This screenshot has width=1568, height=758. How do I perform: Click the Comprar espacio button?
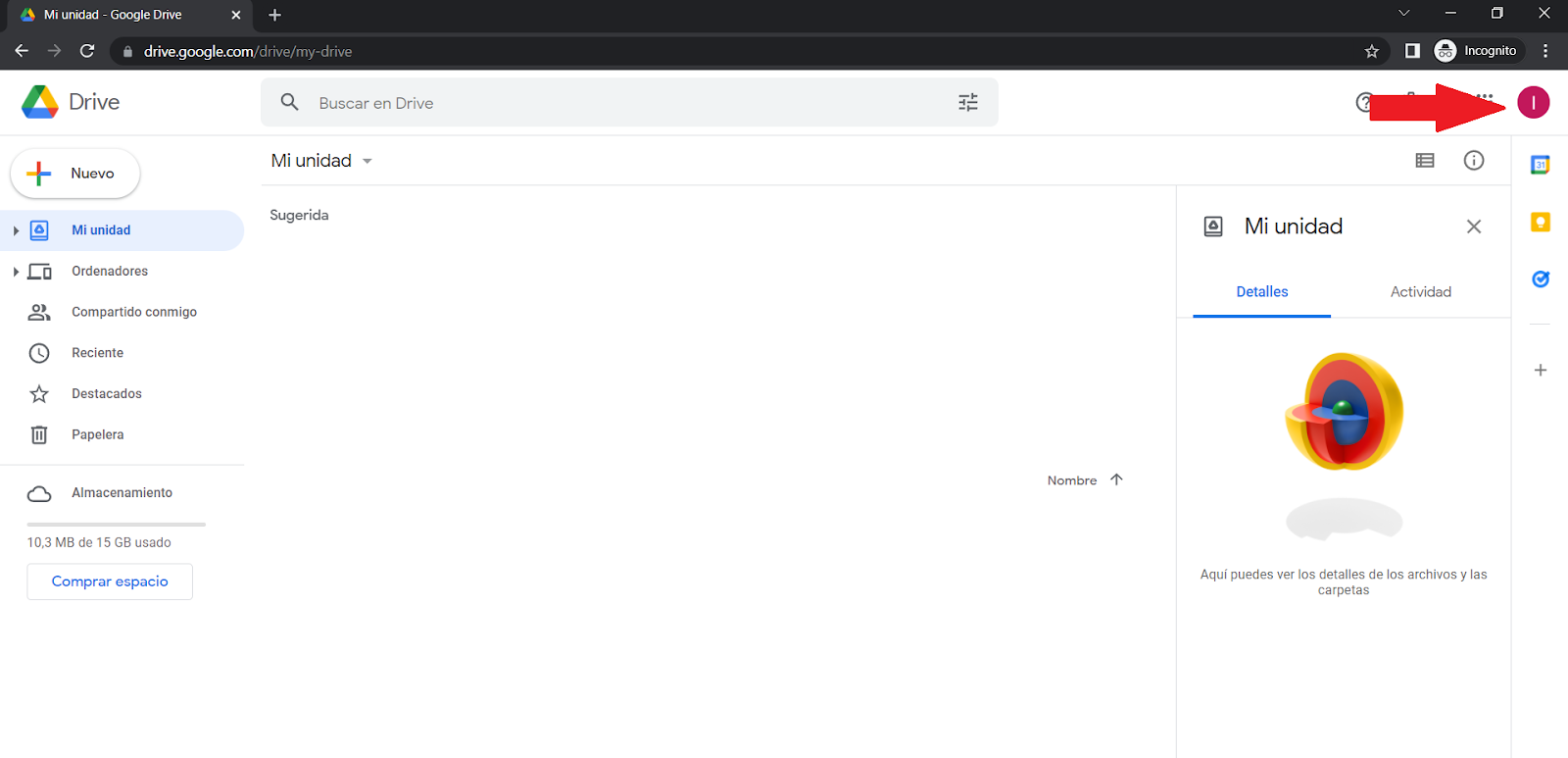point(110,581)
